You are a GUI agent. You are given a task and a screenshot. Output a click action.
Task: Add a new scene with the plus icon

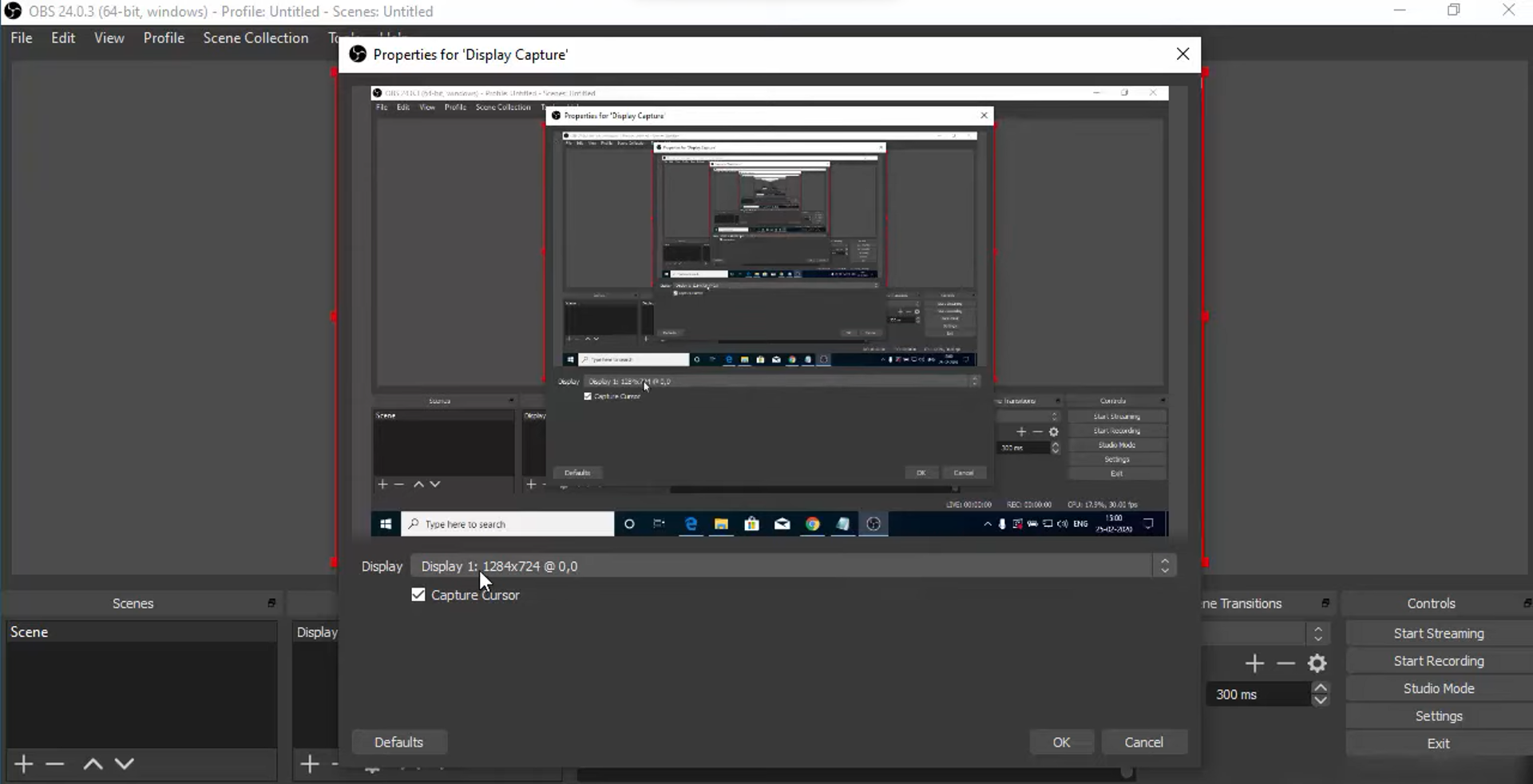(x=22, y=763)
